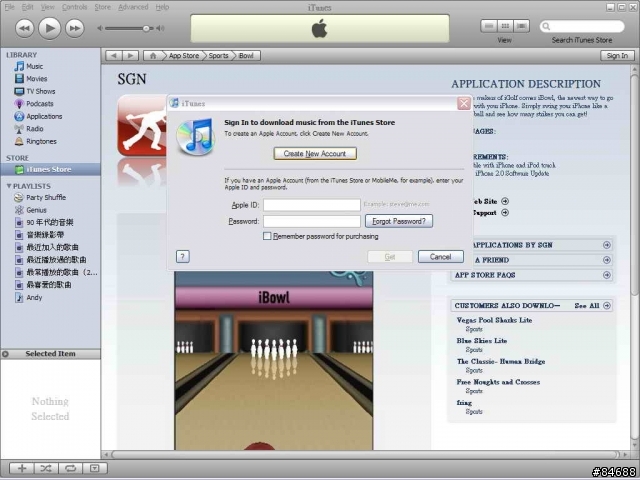Click the high volume speaker icon
This screenshot has height=480, width=640.
tap(160, 28)
